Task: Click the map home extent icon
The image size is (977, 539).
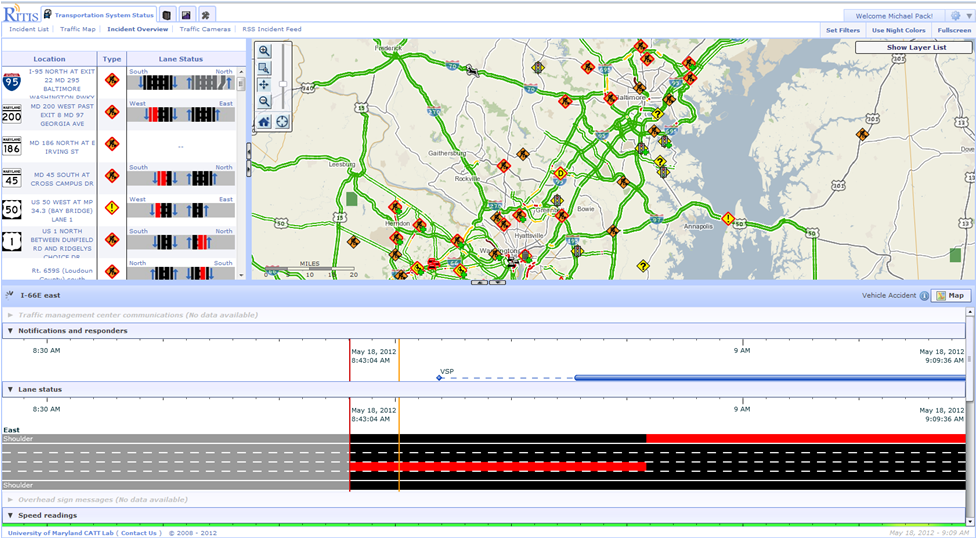Action: (264, 122)
